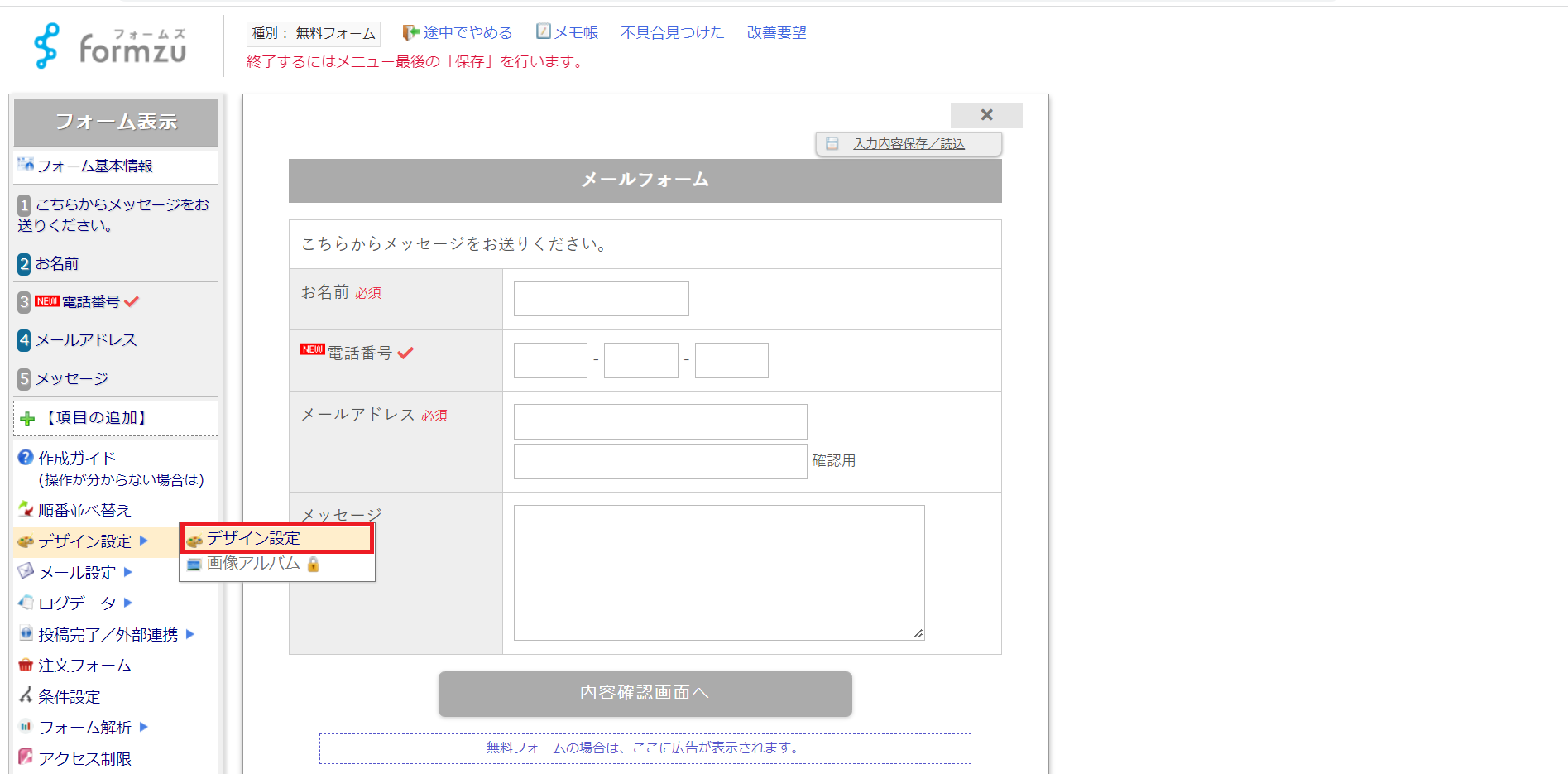Click the 改善要望 link
The width and height of the screenshot is (1568, 774).
(776, 32)
